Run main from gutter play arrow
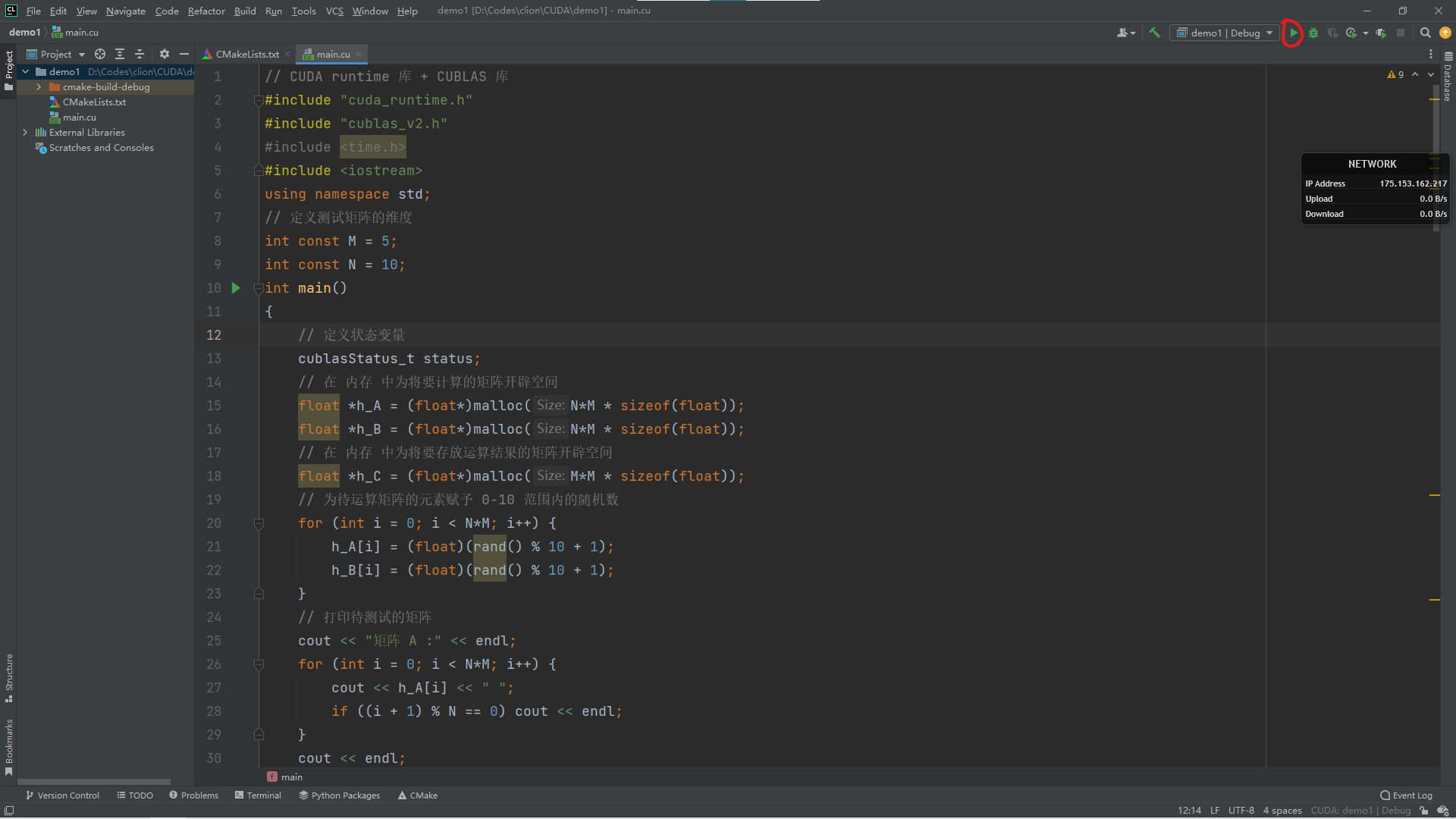1456x819 pixels. tap(236, 288)
